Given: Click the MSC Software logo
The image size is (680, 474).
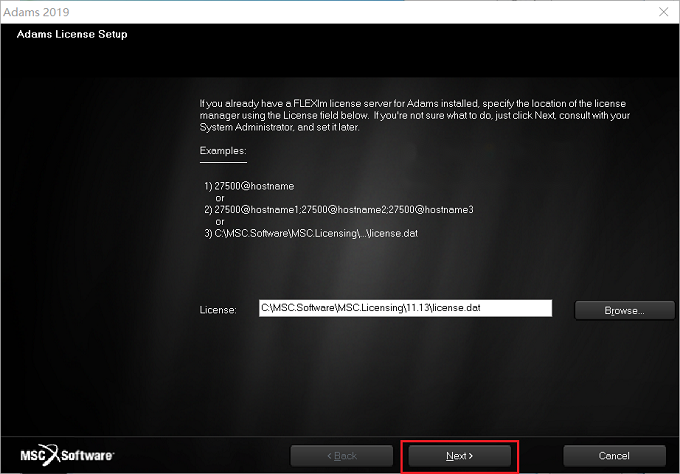Looking at the screenshot, I should tap(67, 455).
